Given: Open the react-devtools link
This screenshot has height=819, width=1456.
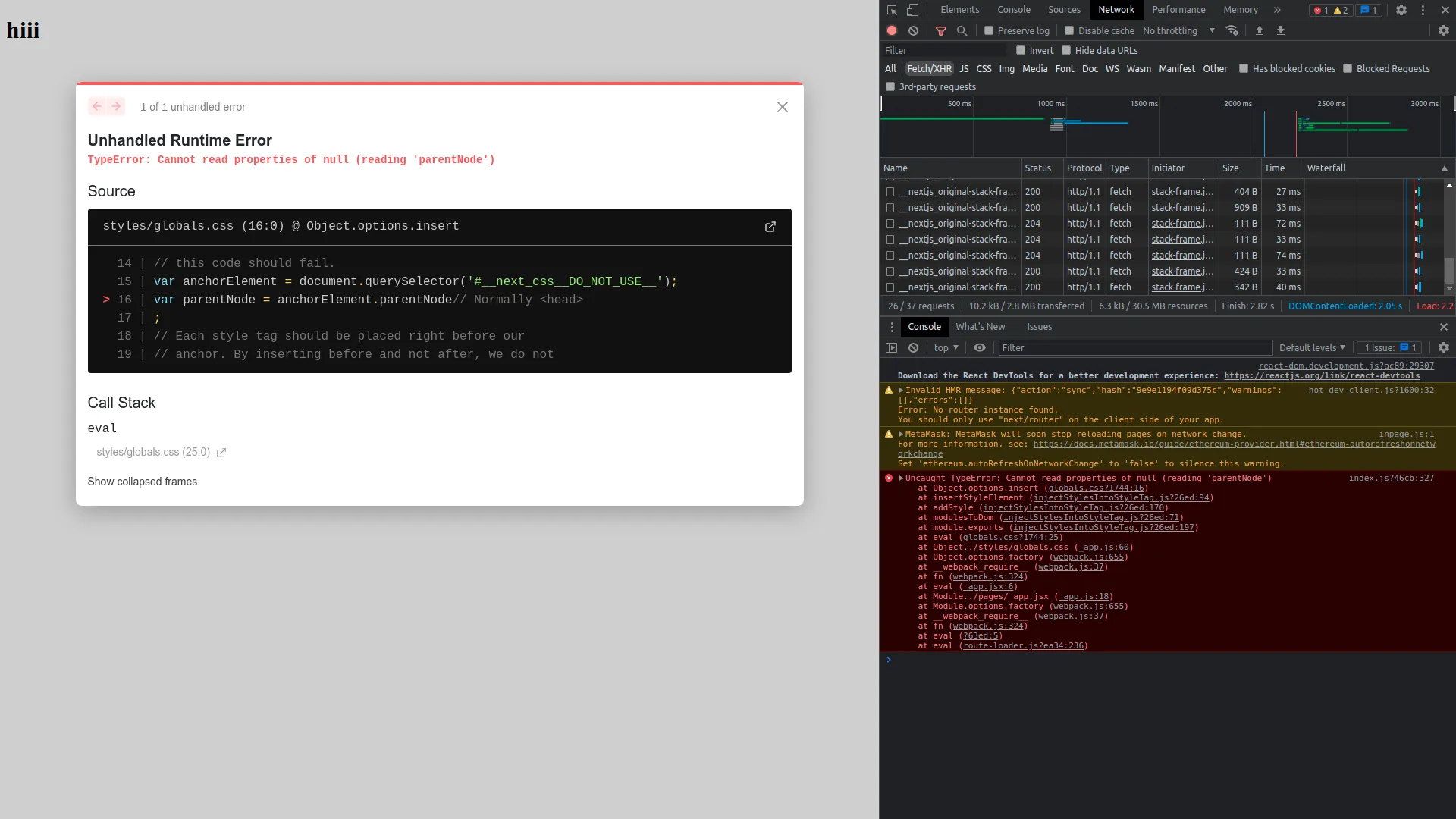Looking at the screenshot, I should tap(1321, 375).
